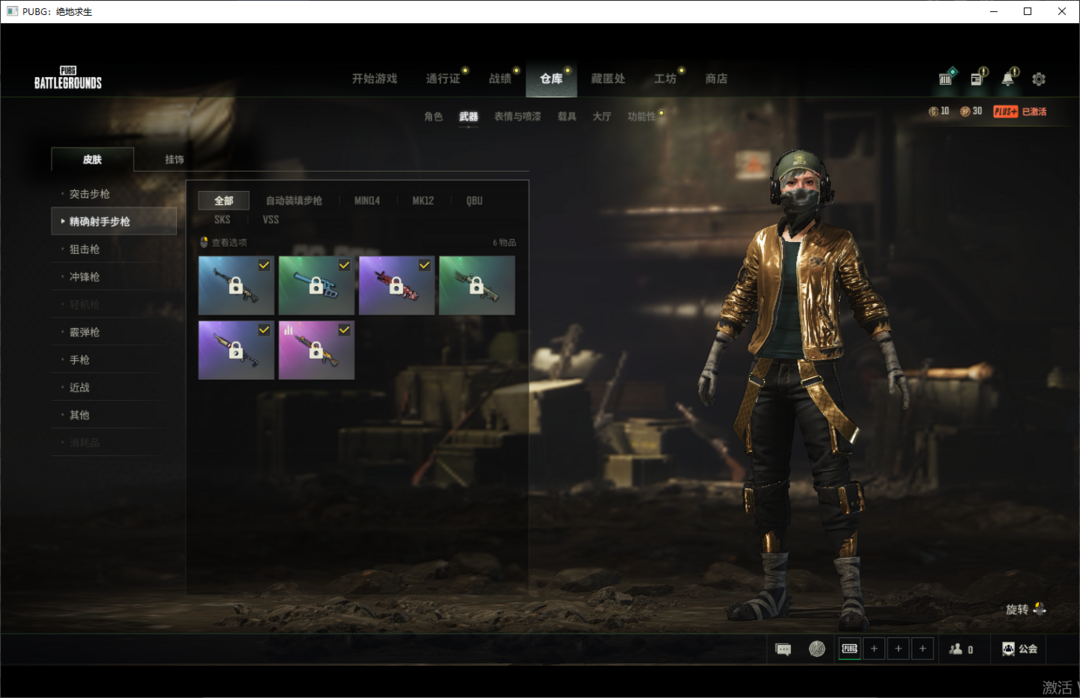The image size is (1080, 698).
Task: Open the 公会 guild emblem icon
Action: [1008, 648]
